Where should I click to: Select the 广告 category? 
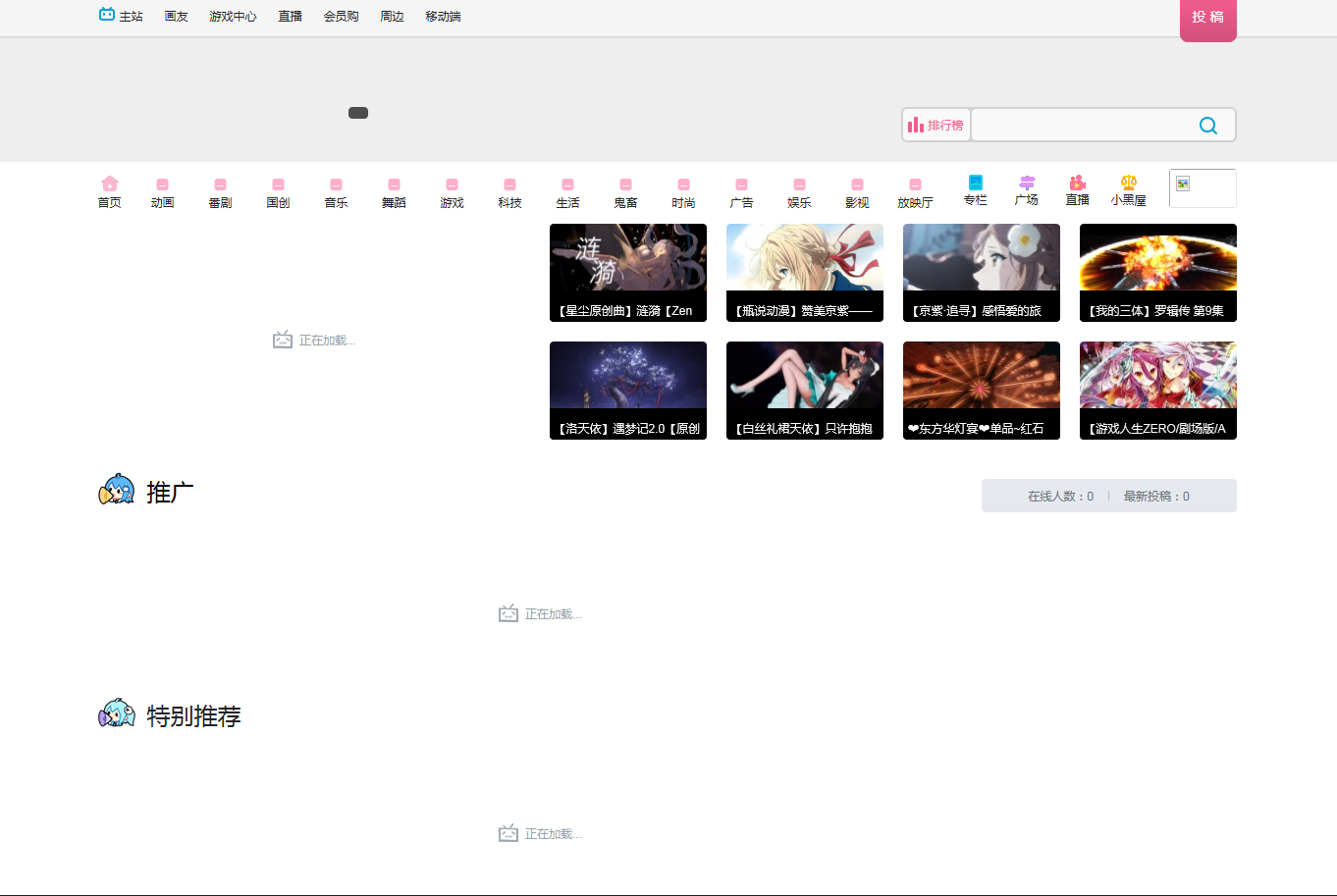[742, 193]
